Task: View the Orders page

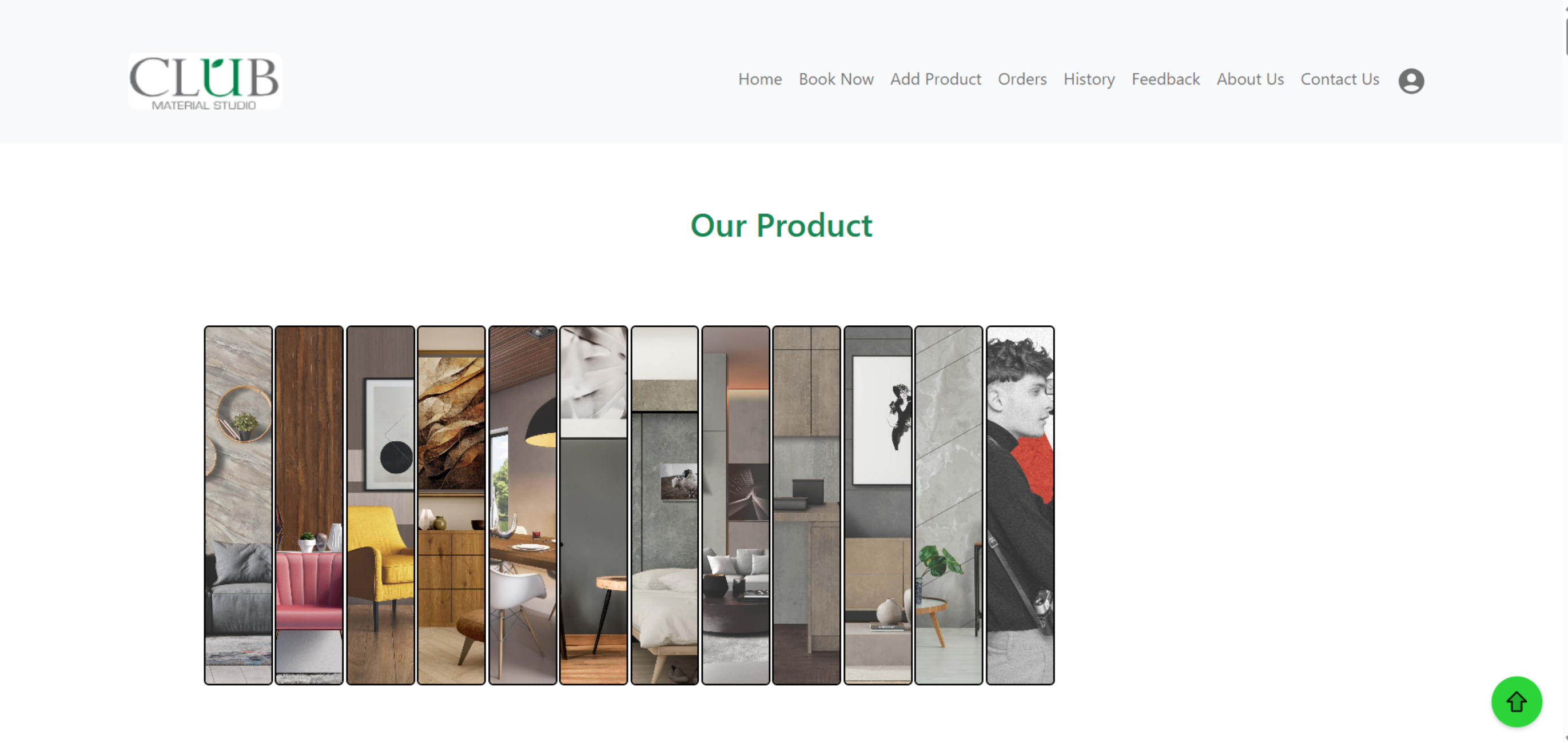Action: 1022,79
